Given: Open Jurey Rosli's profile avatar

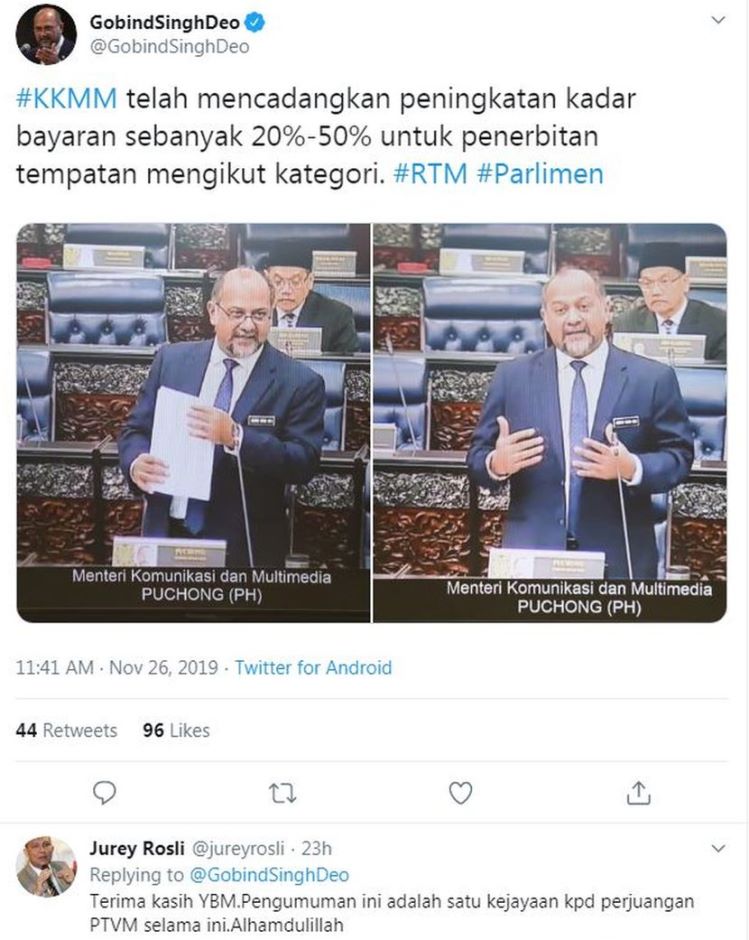Looking at the screenshot, I should pyautogui.click(x=46, y=867).
